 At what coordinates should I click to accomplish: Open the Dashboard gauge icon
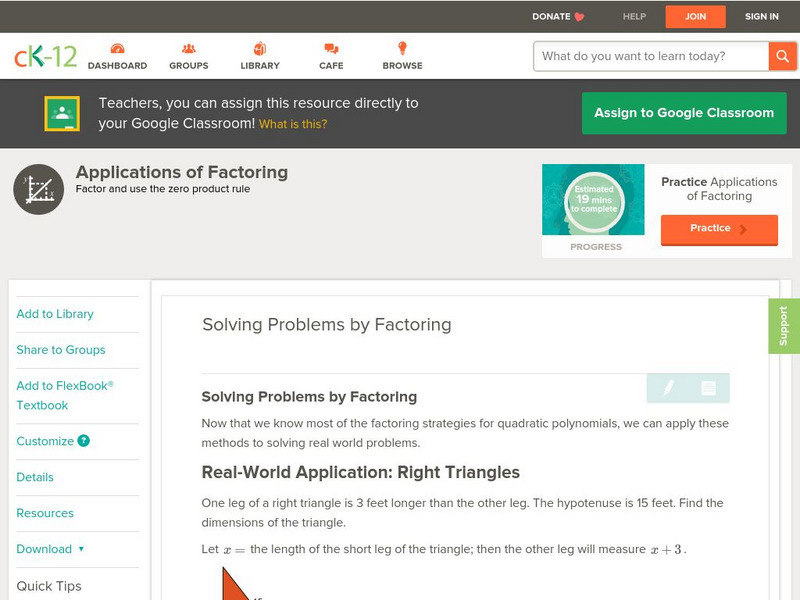pyautogui.click(x=117, y=48)
